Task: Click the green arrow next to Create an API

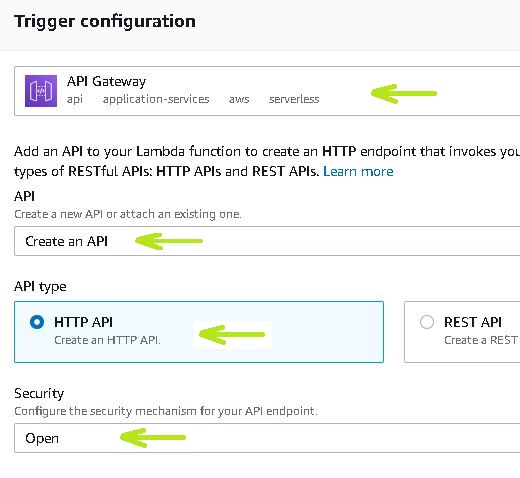Action: point(169,241)
